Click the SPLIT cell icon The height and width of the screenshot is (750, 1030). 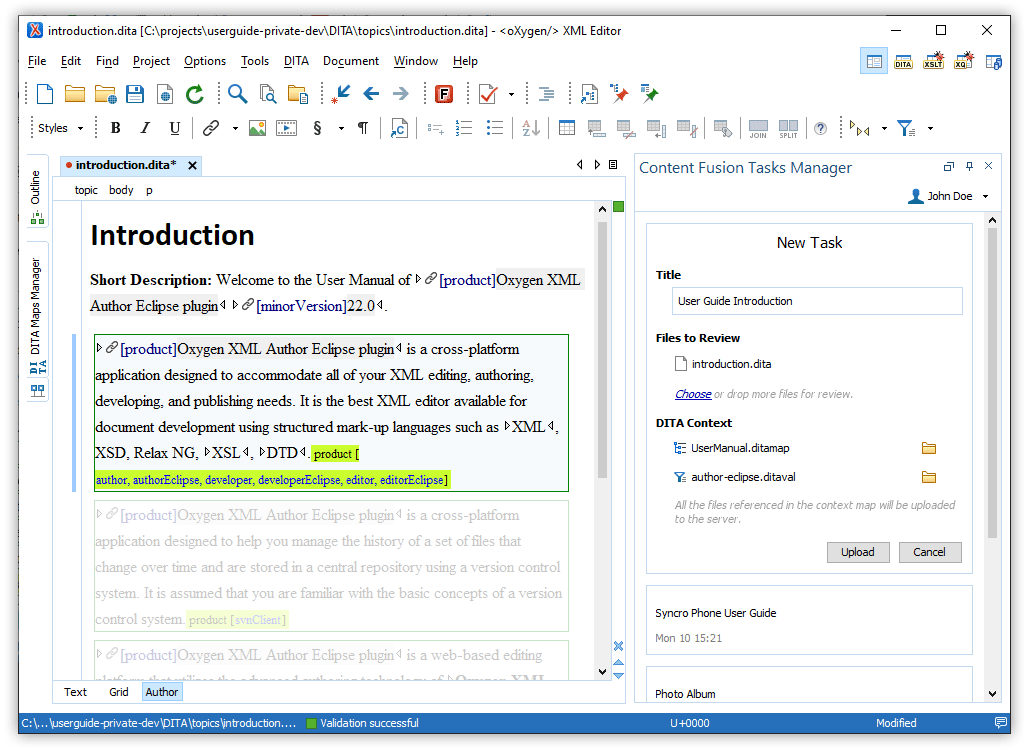(788, 129)
